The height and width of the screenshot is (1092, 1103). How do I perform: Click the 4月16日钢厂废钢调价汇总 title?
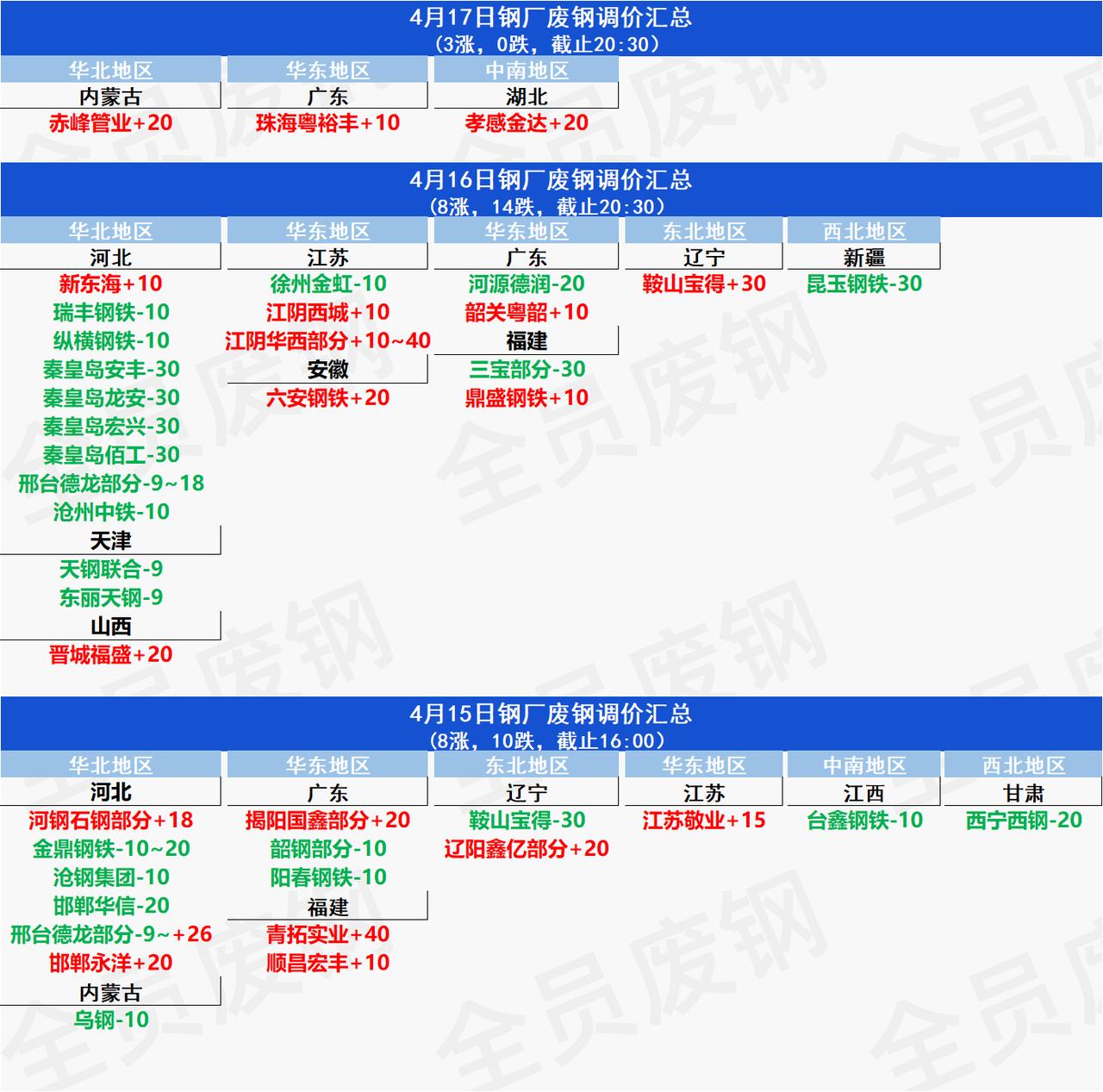pos(551,179)
